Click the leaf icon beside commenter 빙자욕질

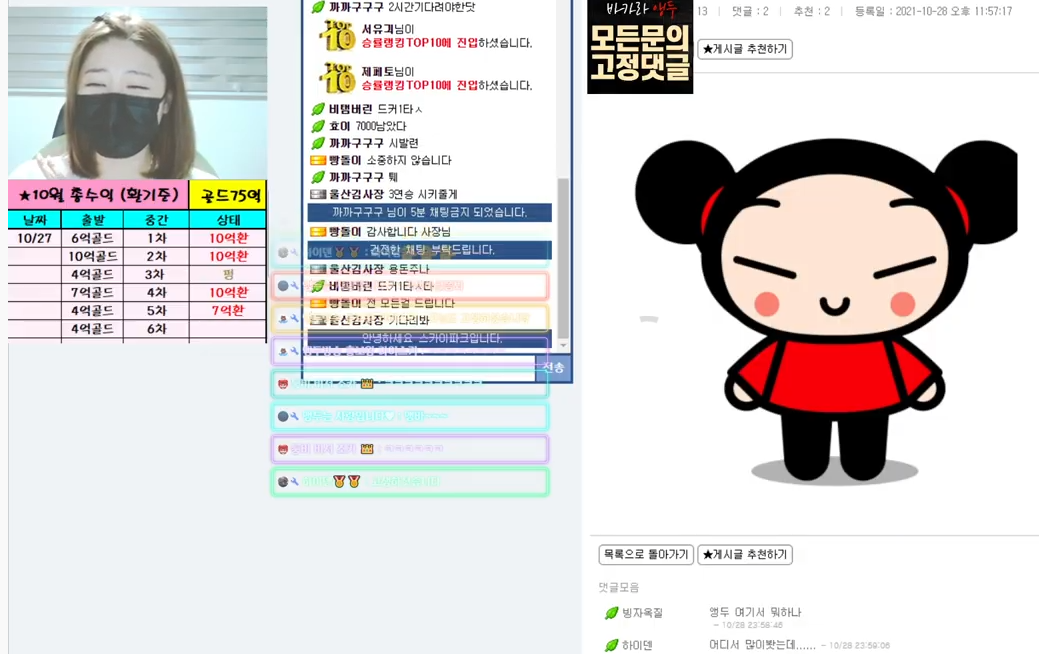[611, 614]
